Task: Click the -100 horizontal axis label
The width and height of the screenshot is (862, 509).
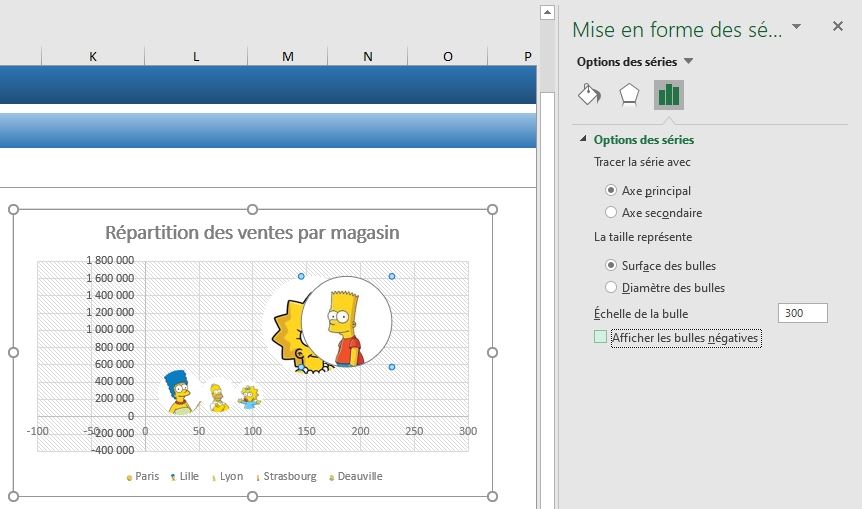Action: point(37,431)
